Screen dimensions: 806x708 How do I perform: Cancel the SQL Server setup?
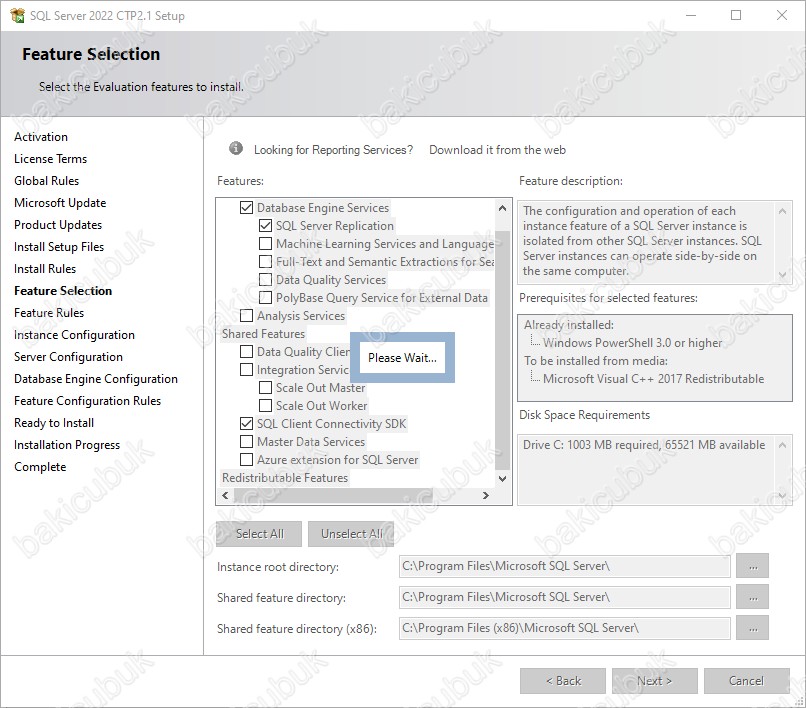pos(746,681)
